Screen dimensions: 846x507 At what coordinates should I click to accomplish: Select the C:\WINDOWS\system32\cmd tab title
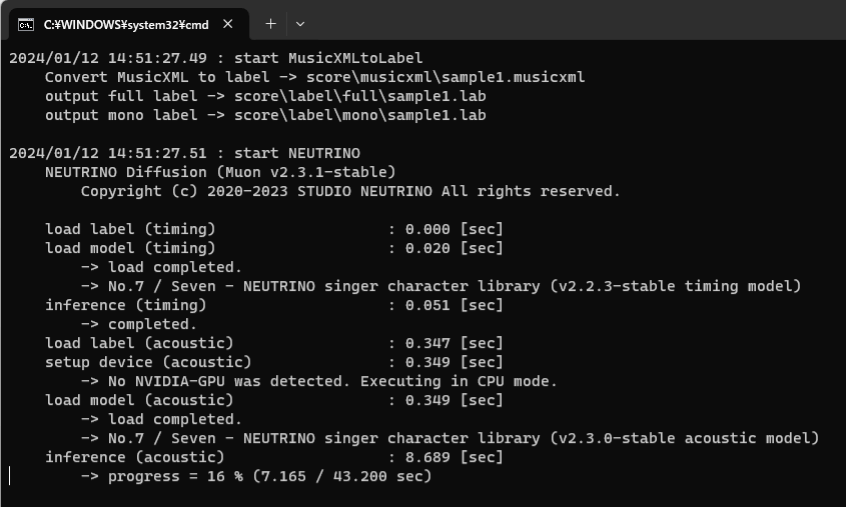point(126,25)
